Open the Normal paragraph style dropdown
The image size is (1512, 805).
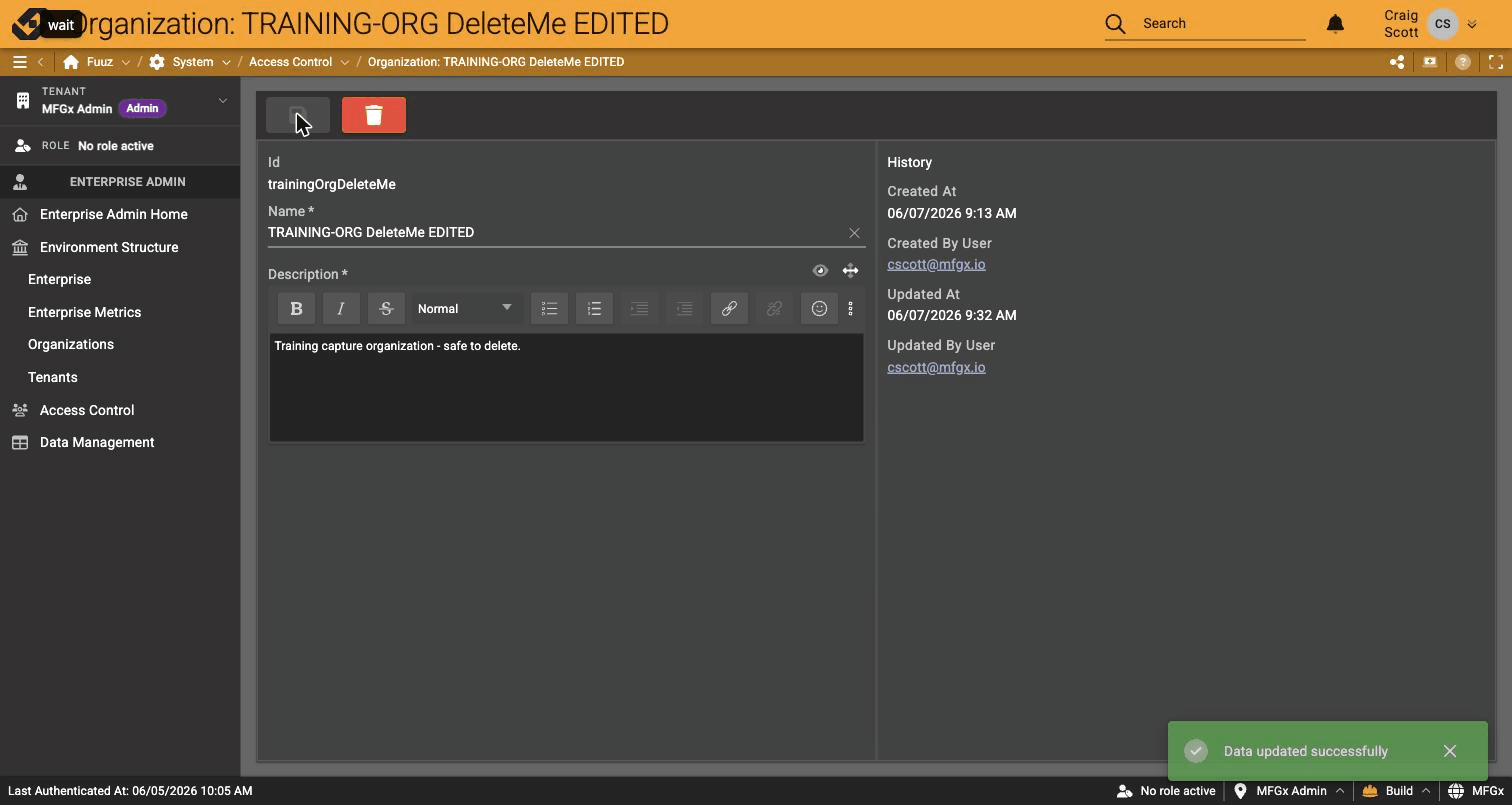(x=465, y=309)
